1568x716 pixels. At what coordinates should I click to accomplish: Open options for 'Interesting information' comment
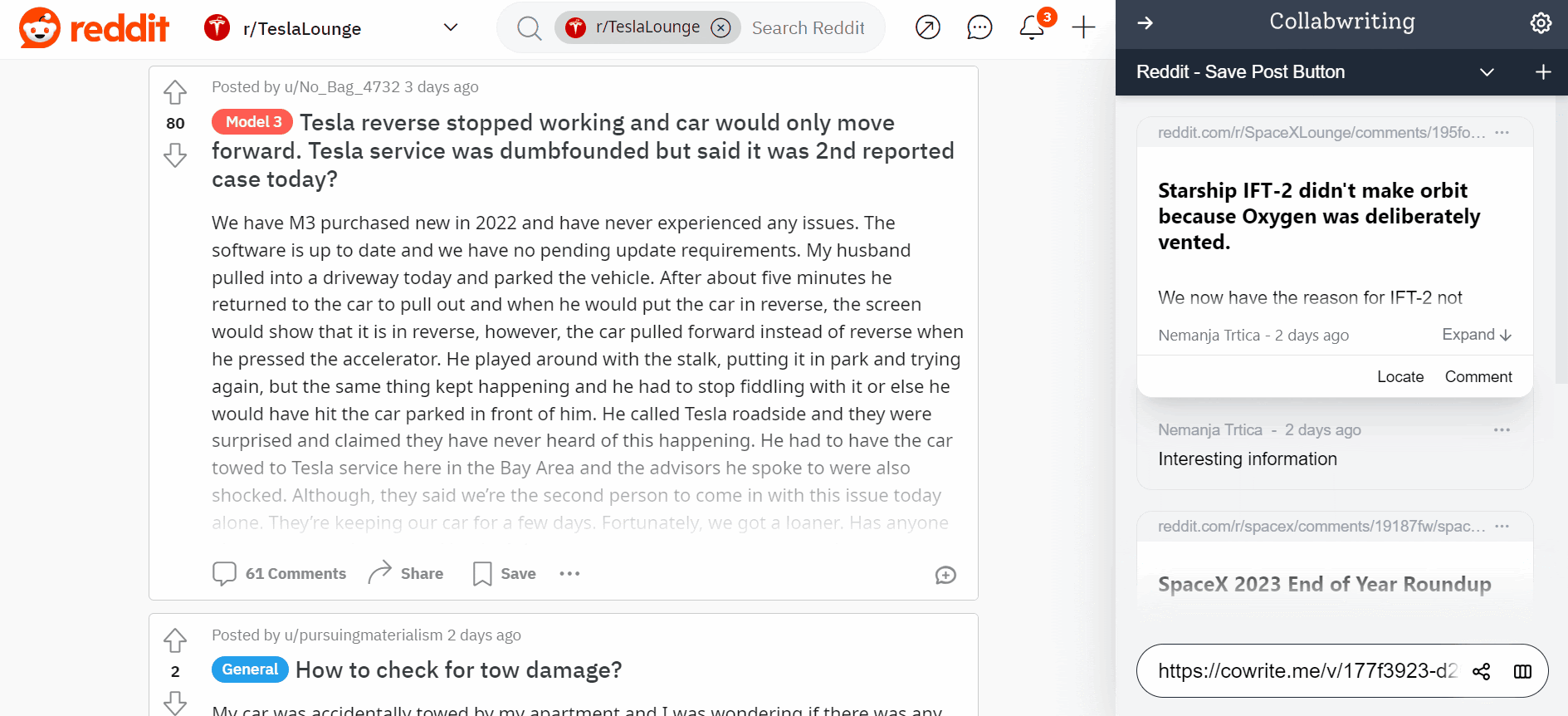tap(1502, 430)
